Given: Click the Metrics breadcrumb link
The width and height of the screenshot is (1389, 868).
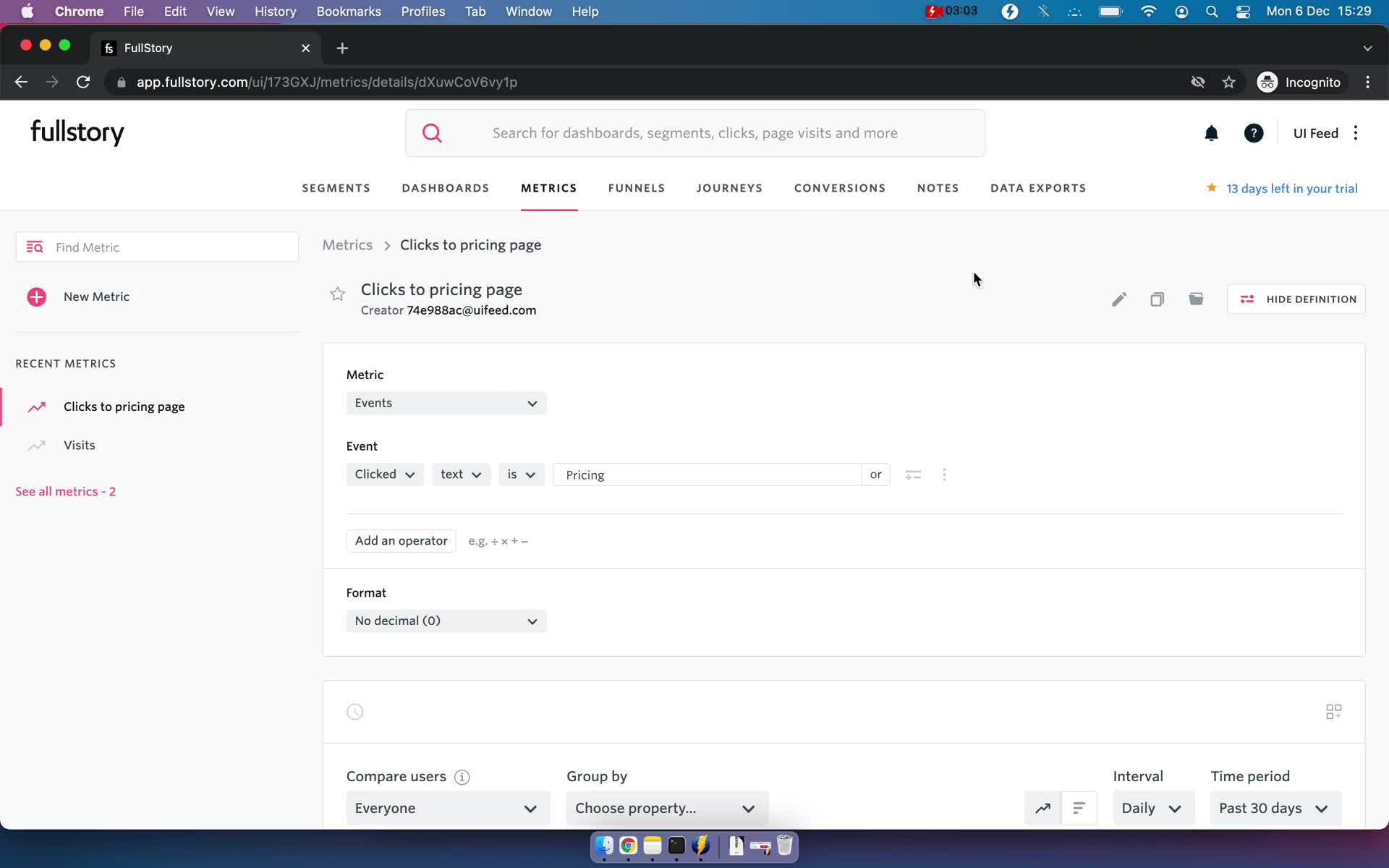Looking at the screenshot, I should tap(347, 244).
